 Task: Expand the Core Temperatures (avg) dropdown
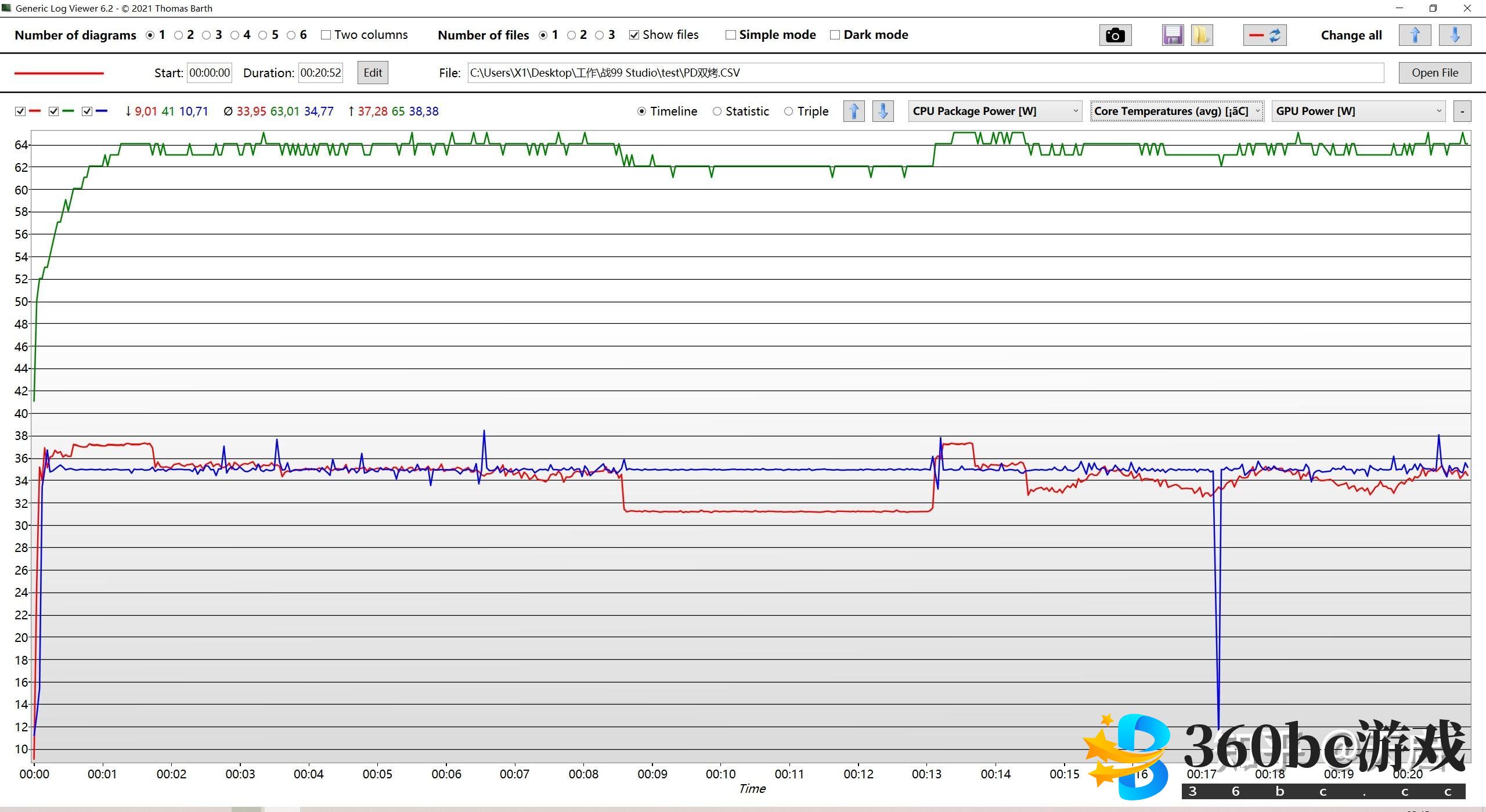click(1177, 111)
